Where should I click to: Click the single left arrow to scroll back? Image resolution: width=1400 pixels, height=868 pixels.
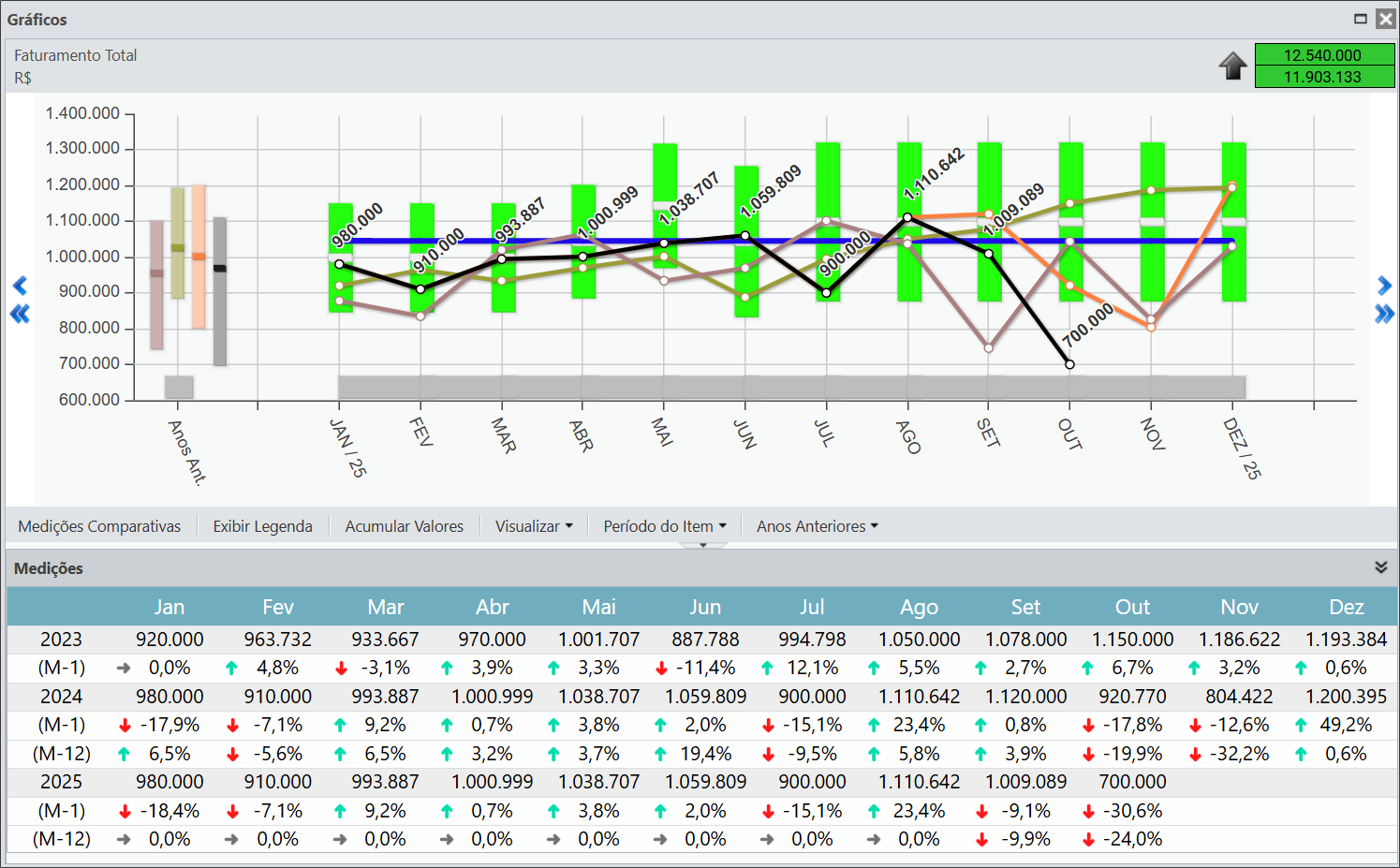20,286
